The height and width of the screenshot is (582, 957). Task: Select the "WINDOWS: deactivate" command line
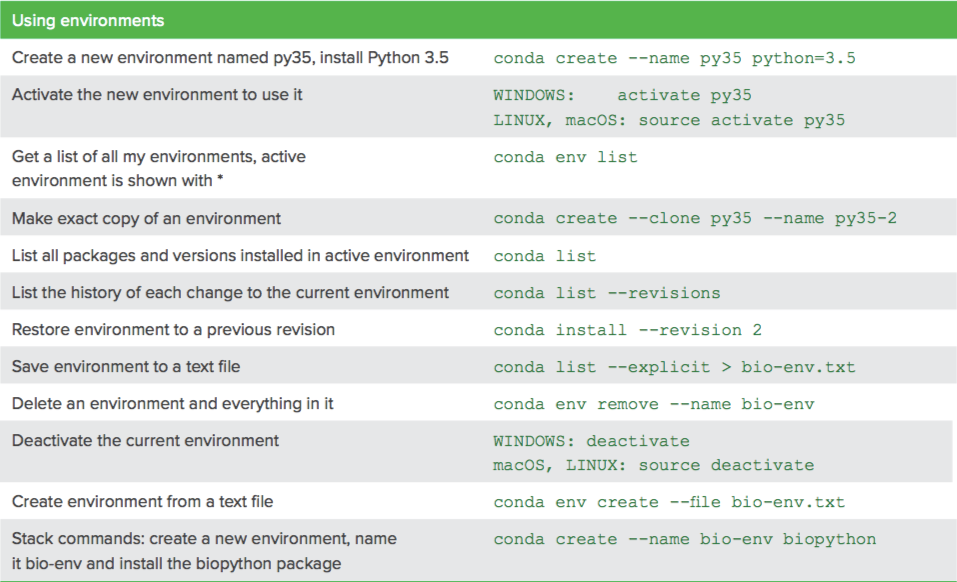click(591, 441)
